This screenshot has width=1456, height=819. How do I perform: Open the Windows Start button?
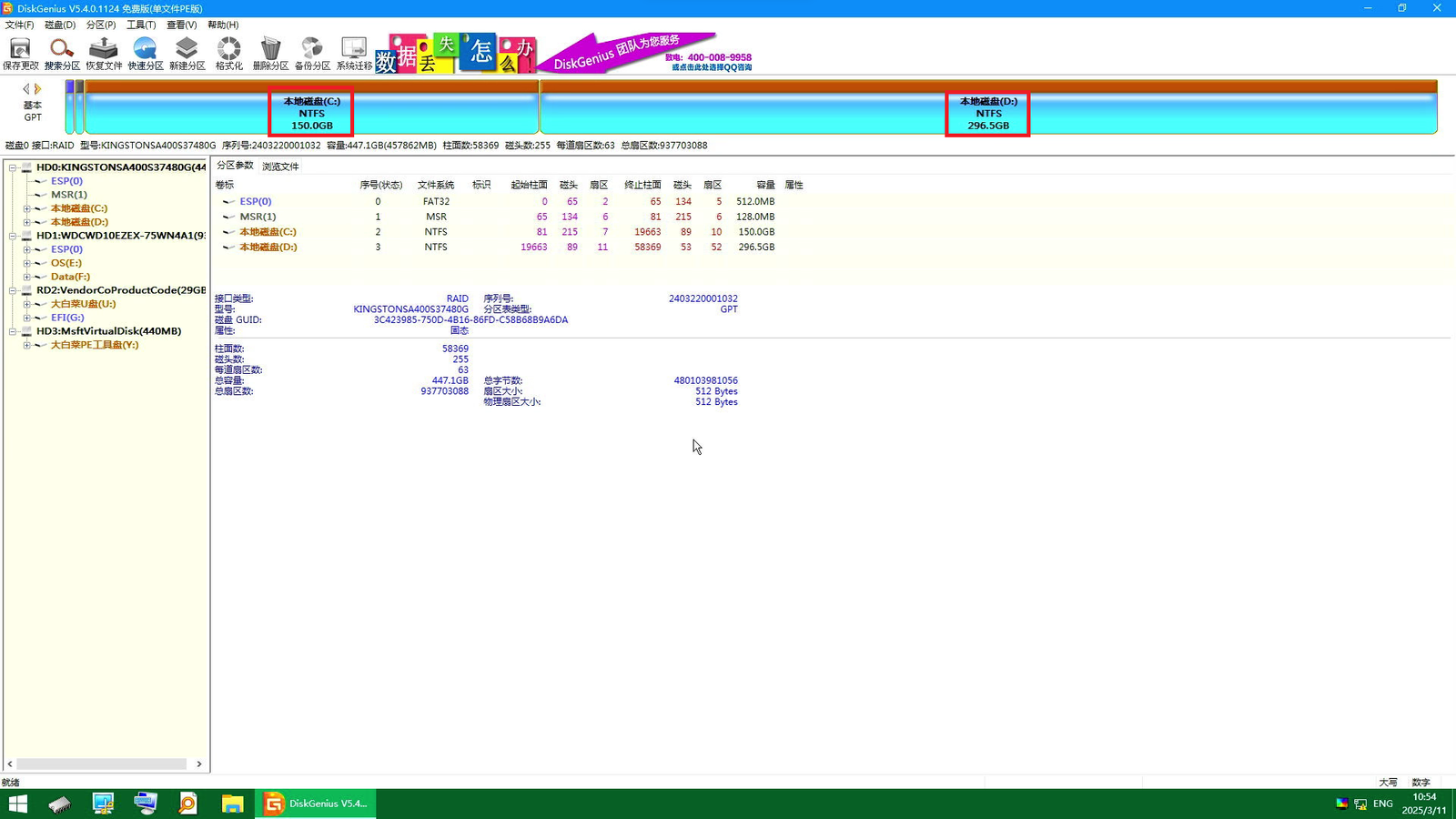click(17, 804)
